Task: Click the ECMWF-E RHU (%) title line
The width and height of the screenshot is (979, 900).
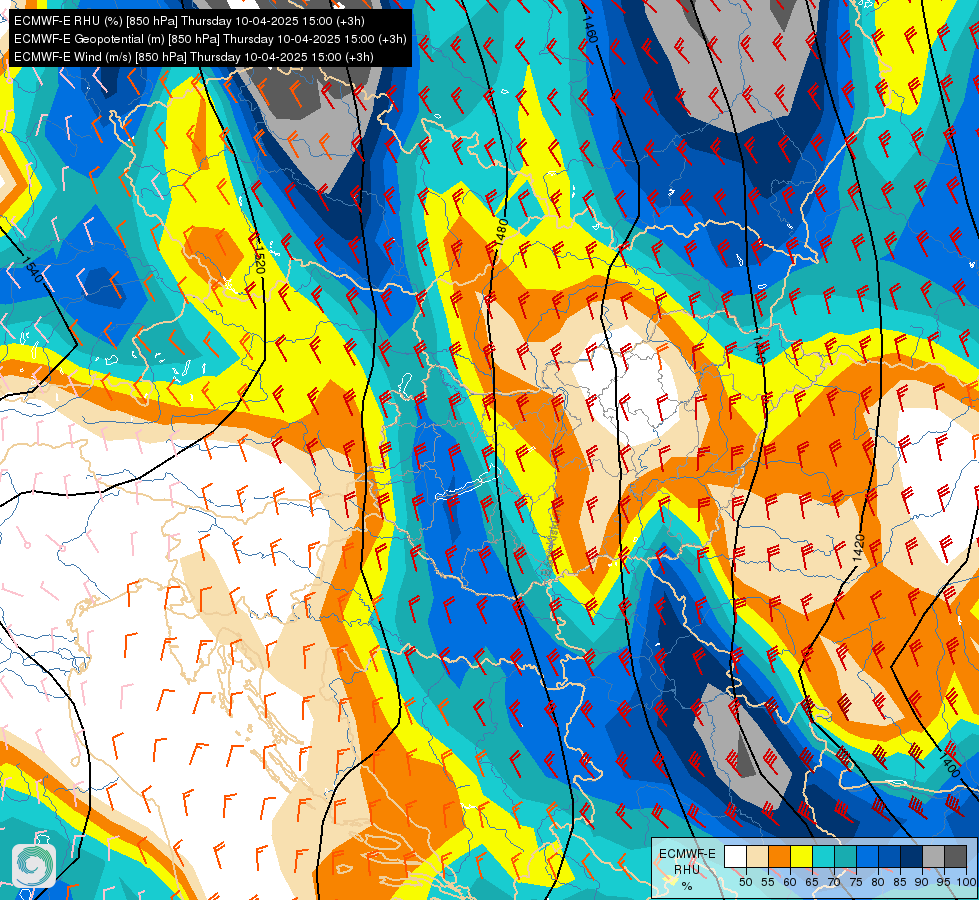Action: [x=189, y=21]
